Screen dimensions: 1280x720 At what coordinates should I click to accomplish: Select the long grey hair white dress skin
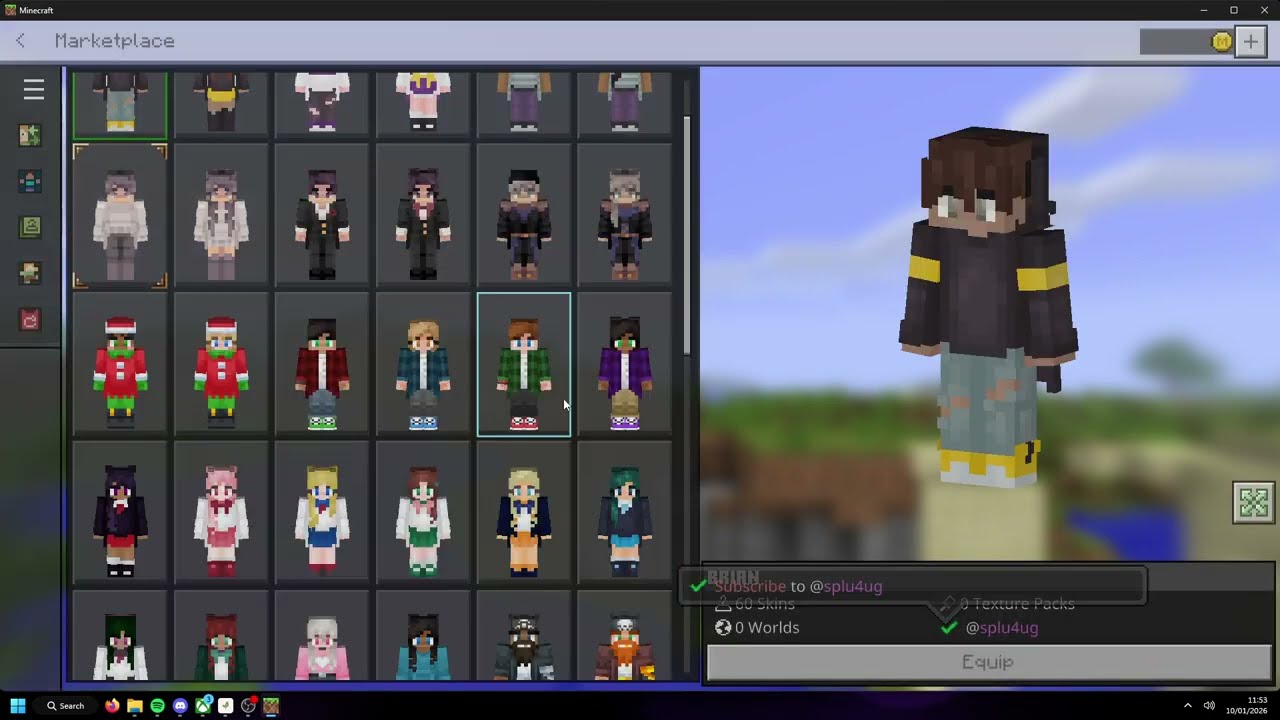221,216
